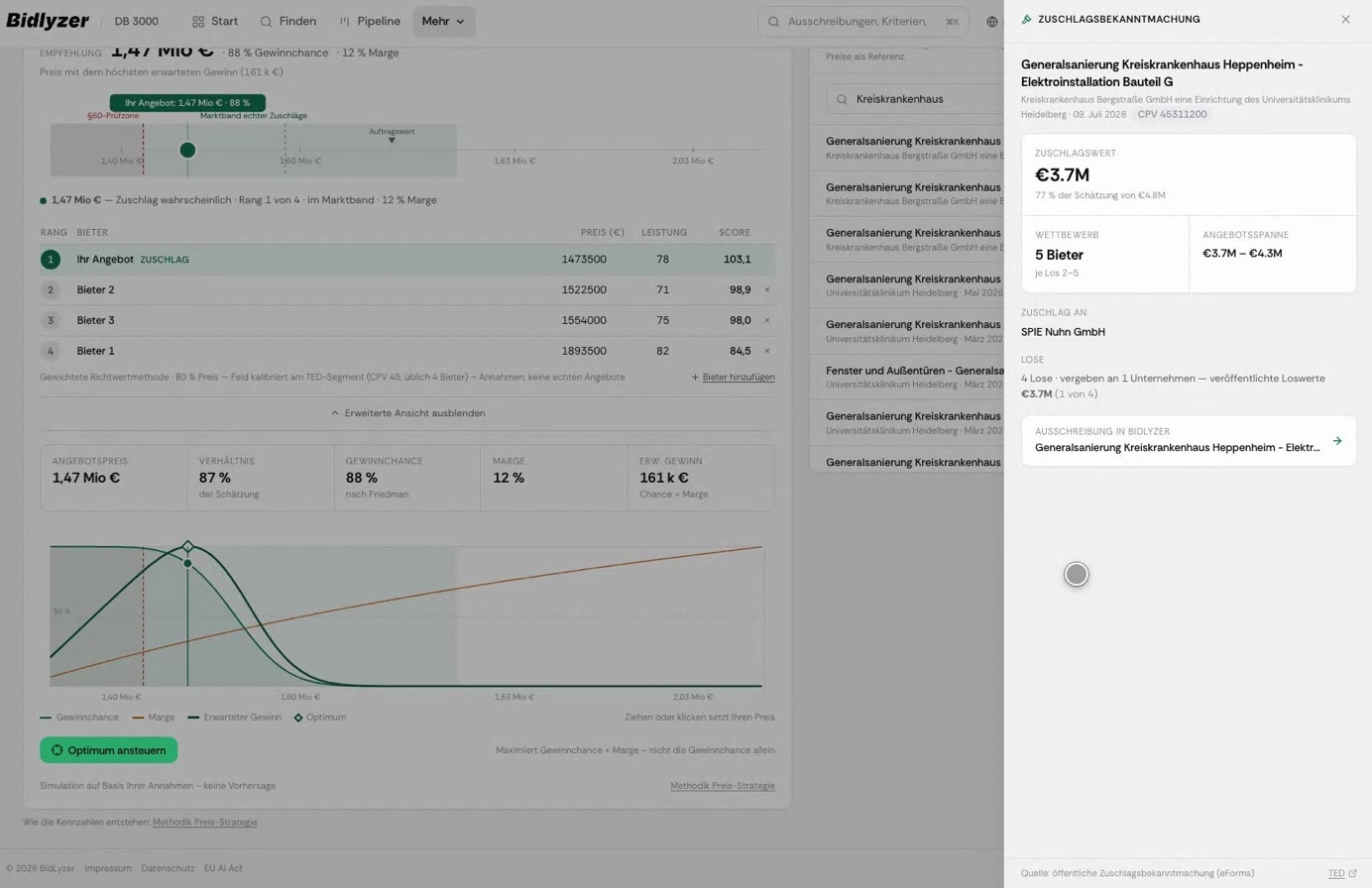Select the Bieter 3 row name

[95, 320]
